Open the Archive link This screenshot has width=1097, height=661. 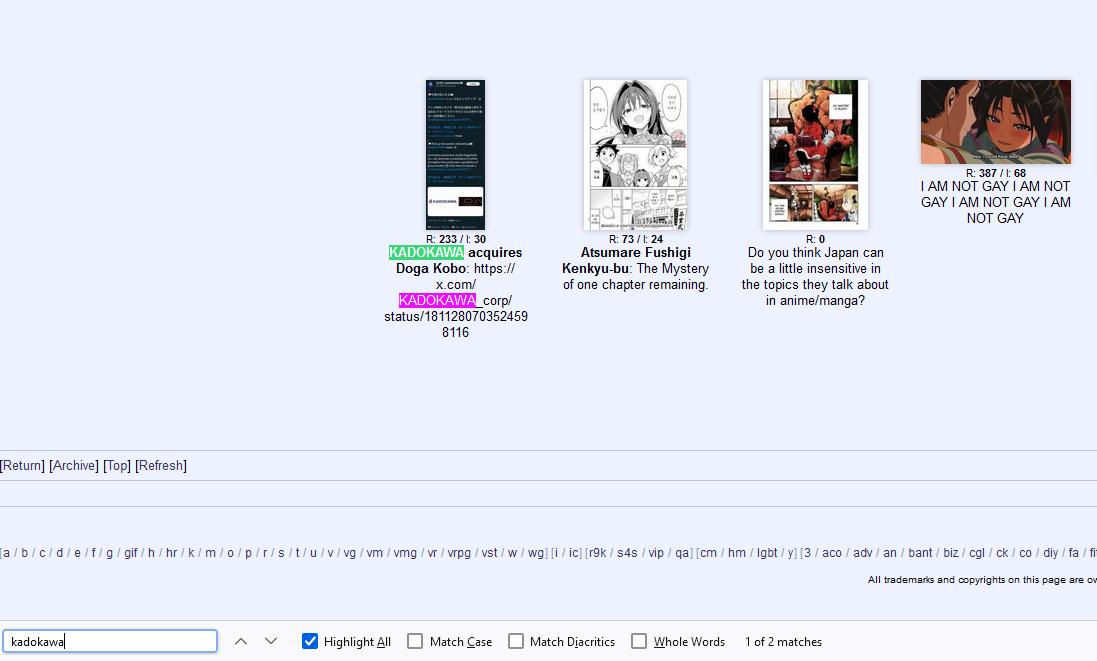click(x=74, y=466)
